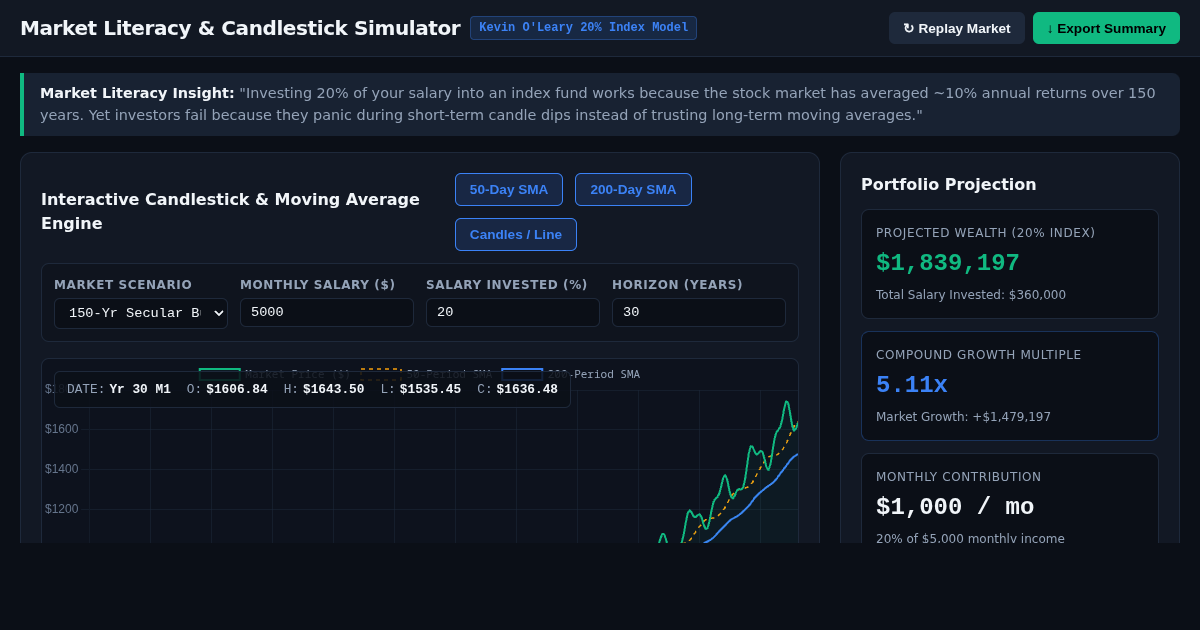
Task: Click the tooltip close value $1636.48
Action: coord(527,390)
